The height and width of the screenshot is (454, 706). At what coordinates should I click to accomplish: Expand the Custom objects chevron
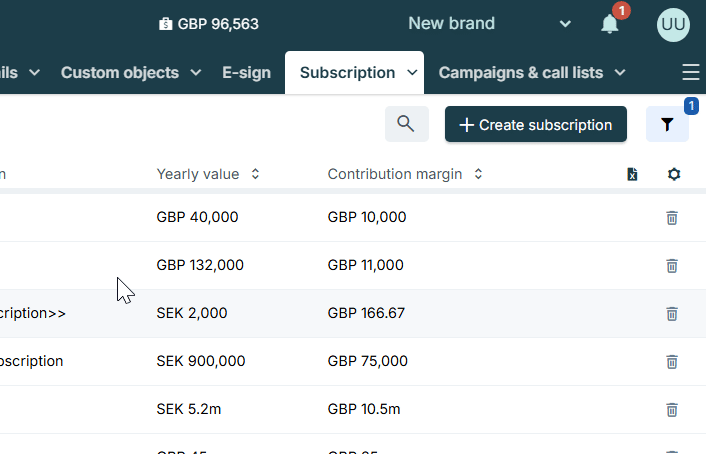coord(196,73)
